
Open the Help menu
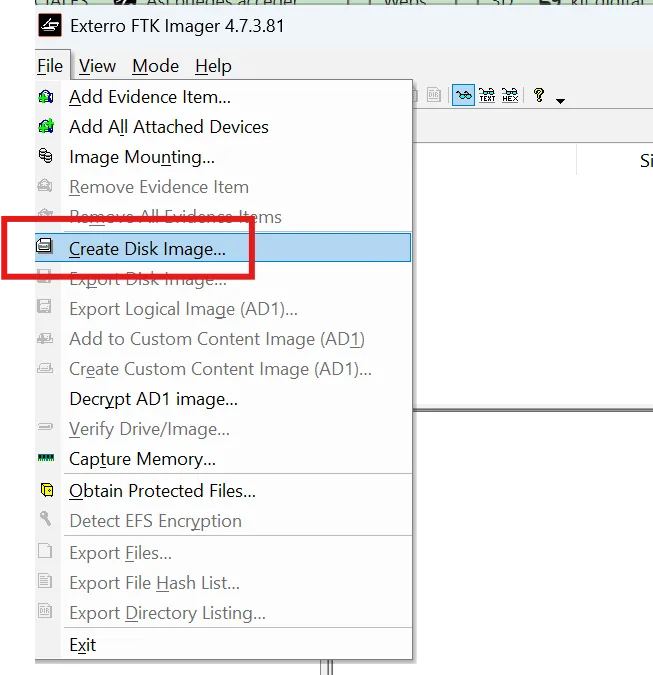[213, 66]
